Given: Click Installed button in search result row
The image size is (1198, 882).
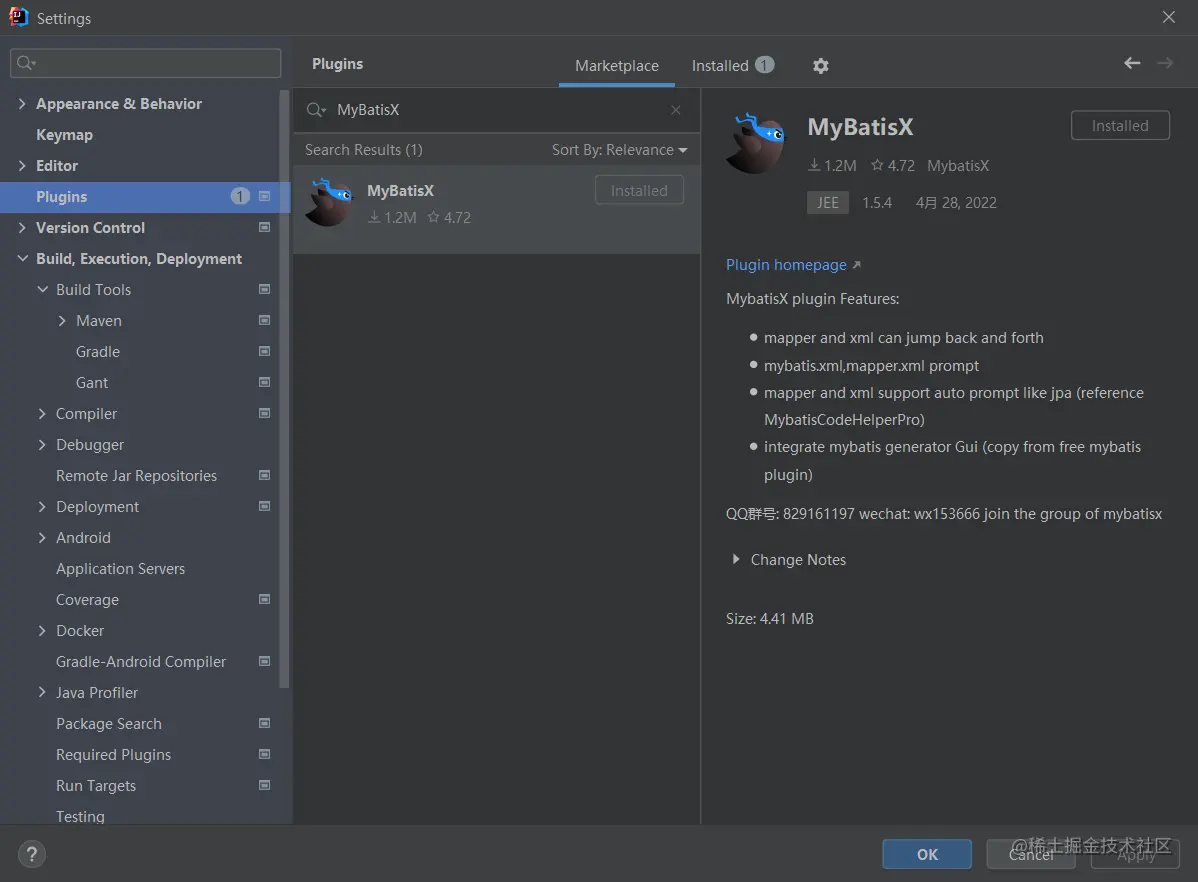Looking at the screenshot, I should tap(639, 190).
